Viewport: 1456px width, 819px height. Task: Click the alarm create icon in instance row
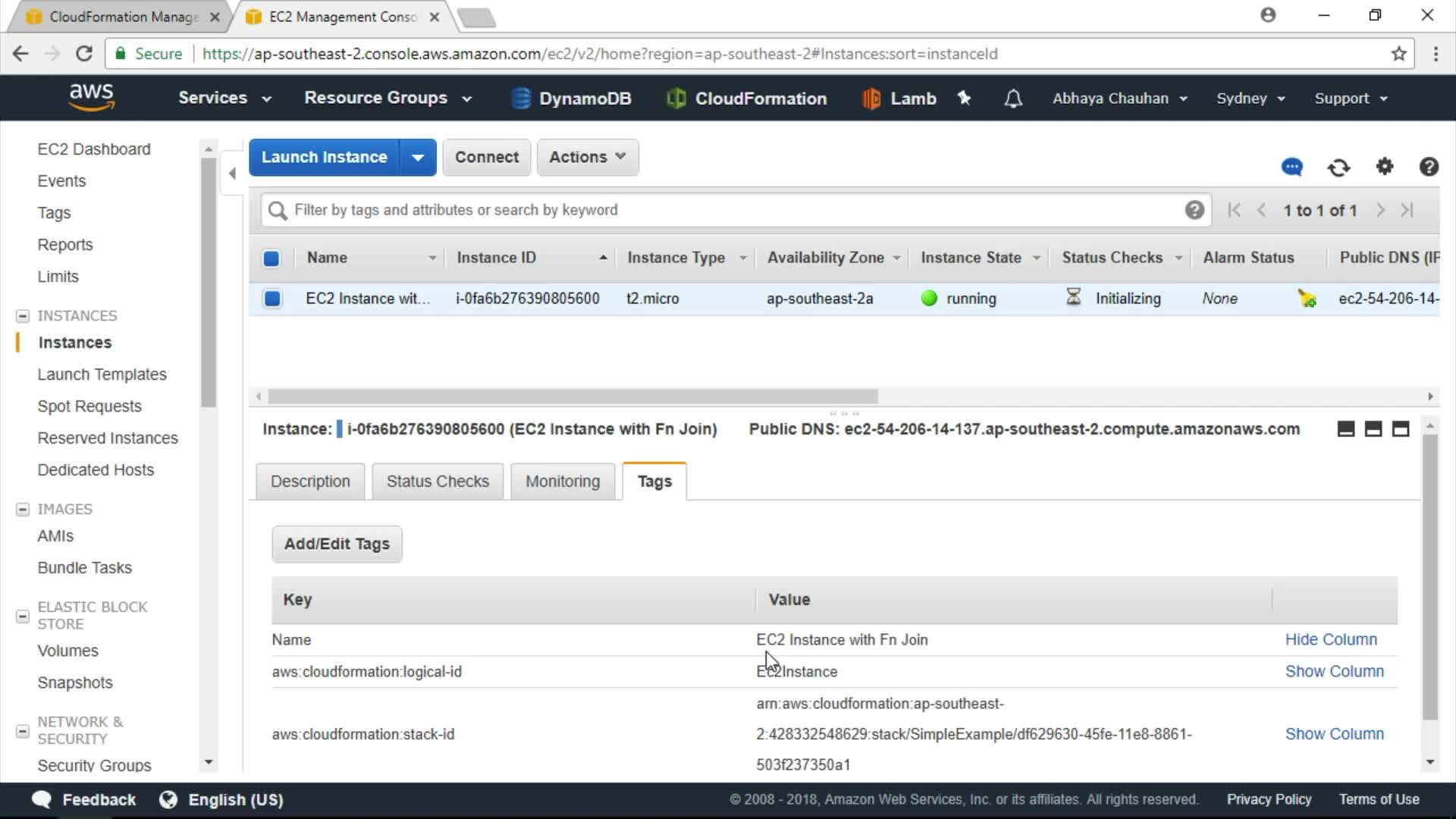coord(1307,299)
